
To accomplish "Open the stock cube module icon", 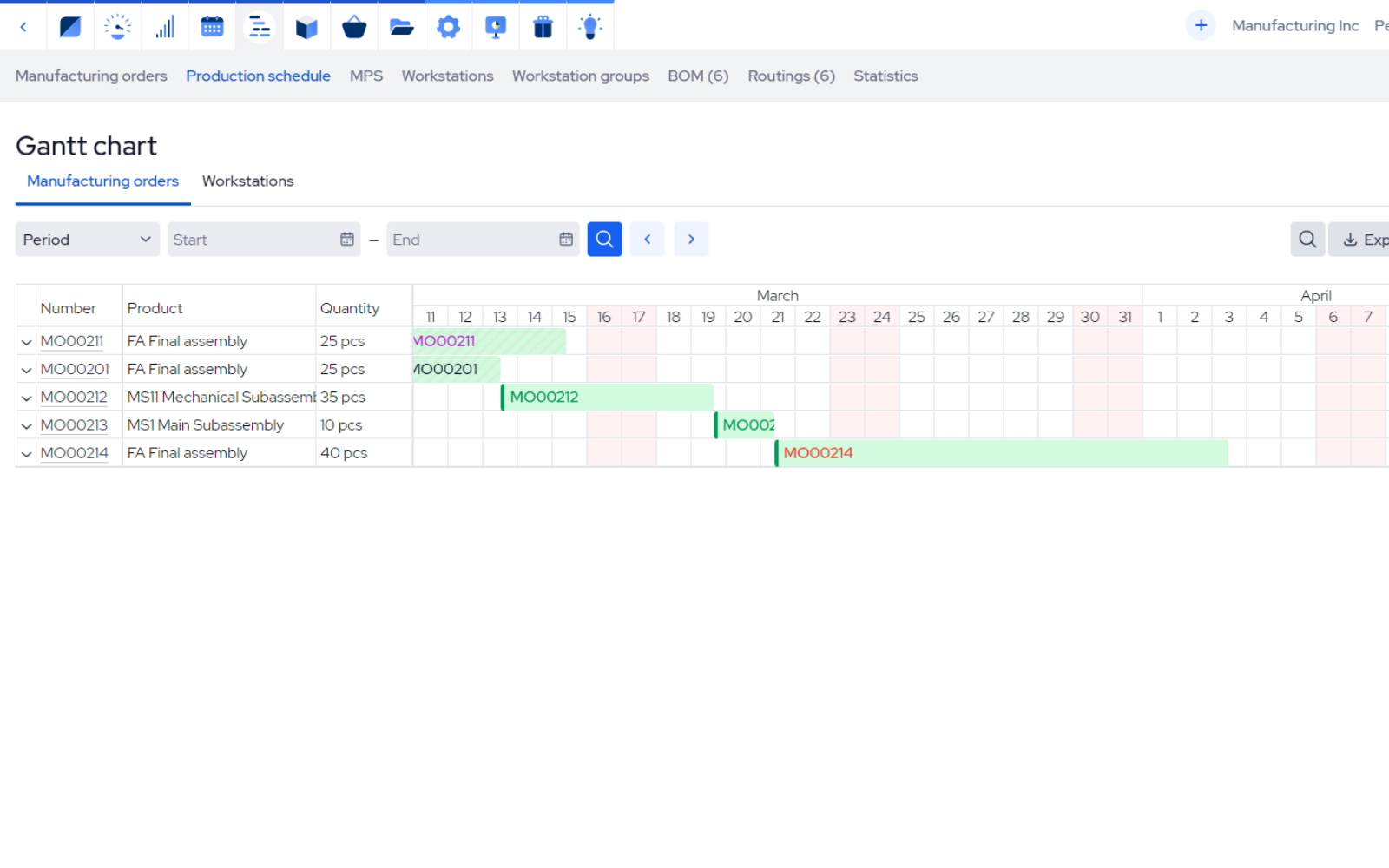I will 306,26.
